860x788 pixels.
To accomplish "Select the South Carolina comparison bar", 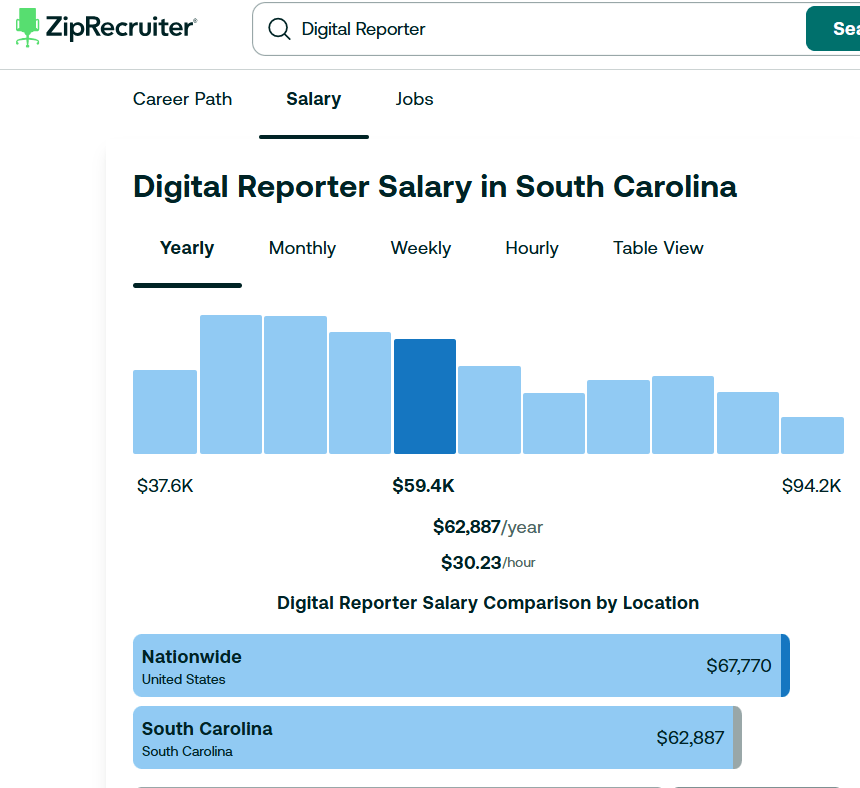I will pos(437,737).
